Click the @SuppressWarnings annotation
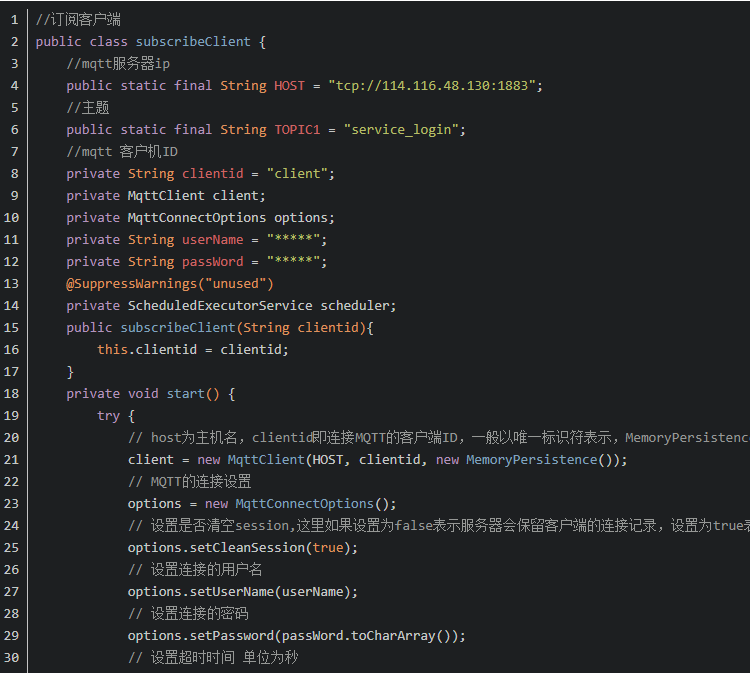 170,284
